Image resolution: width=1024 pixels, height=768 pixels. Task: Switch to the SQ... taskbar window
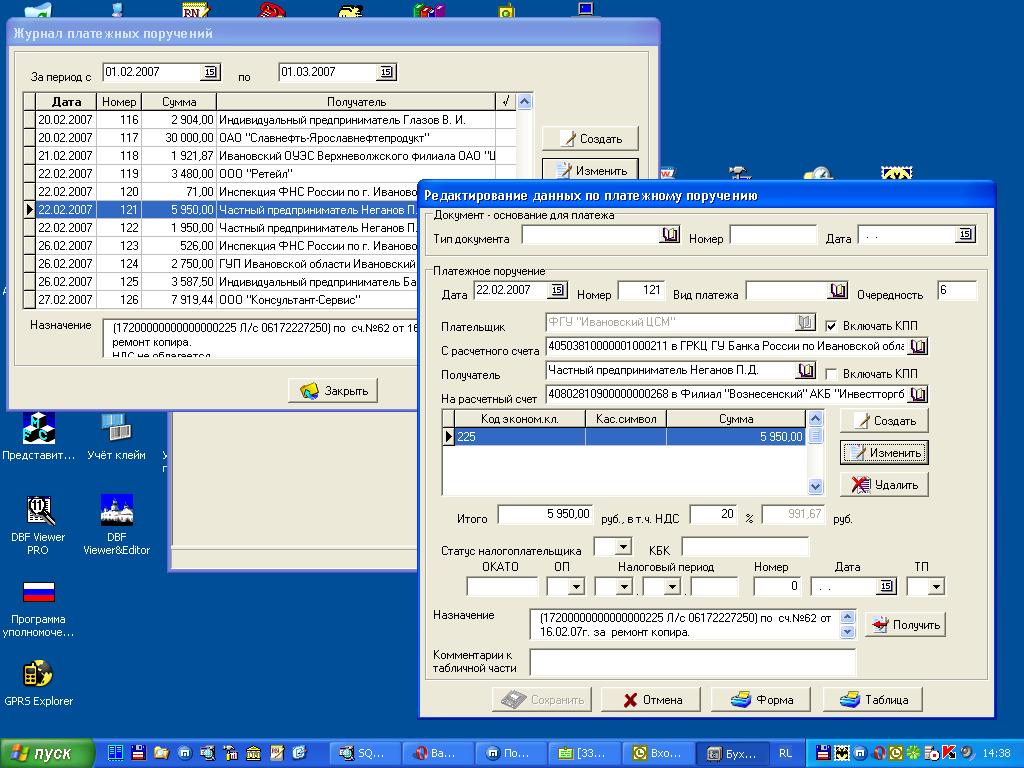[x=362, y=753]
